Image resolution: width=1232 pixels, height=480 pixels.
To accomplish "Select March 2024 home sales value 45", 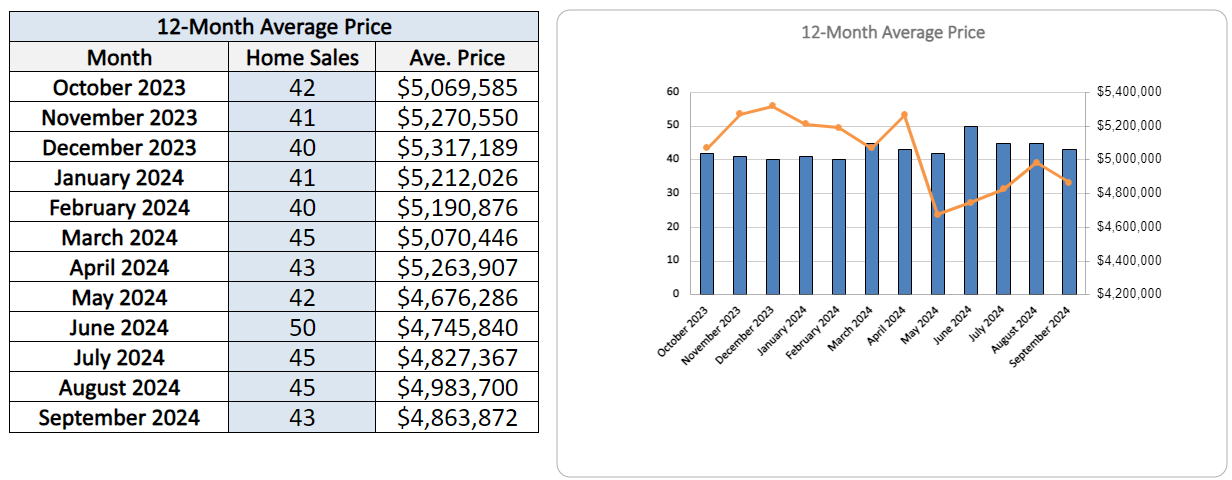I will pyautogui.click(x=302, y=237).
